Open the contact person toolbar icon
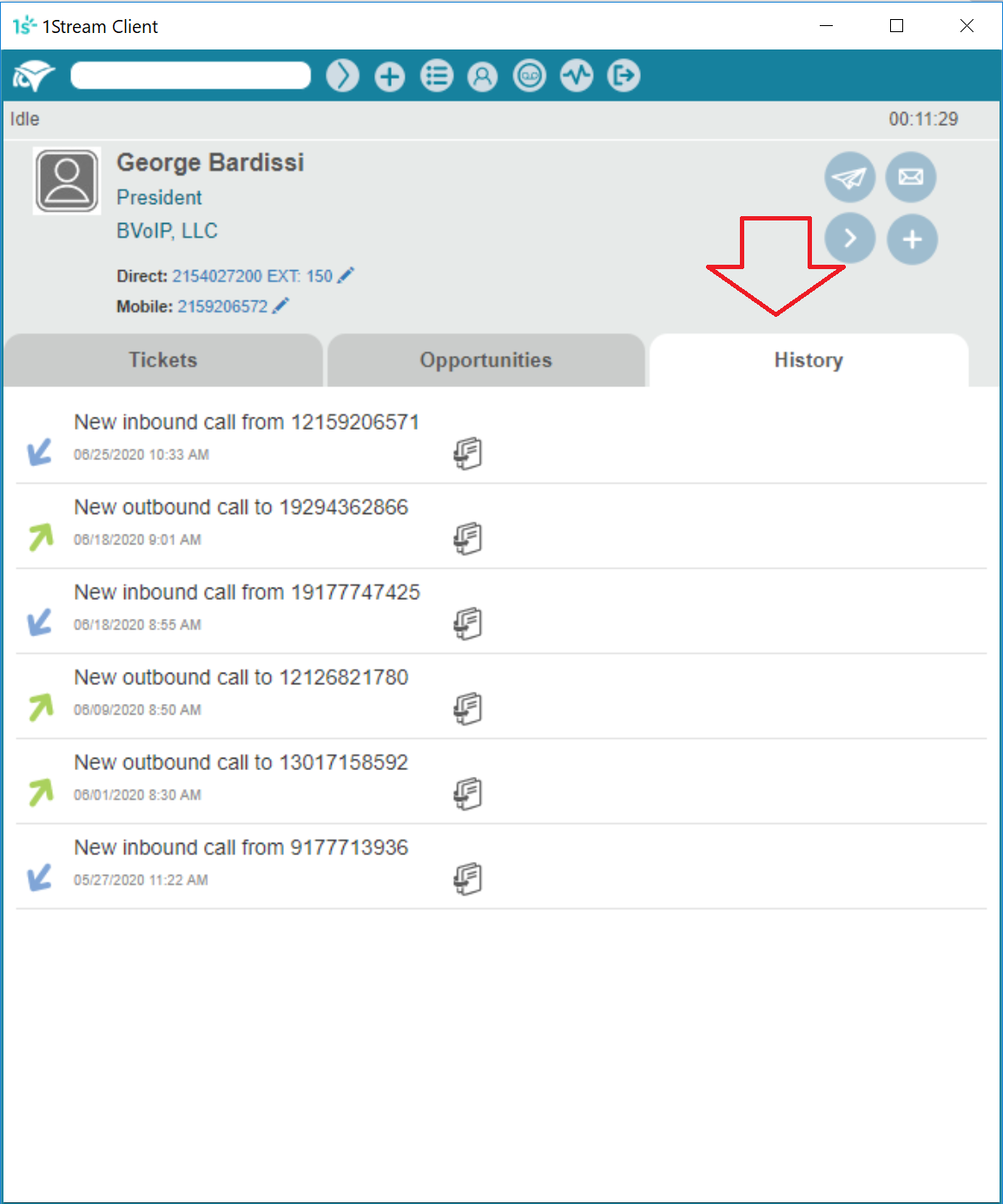Image resolution: width=1003 pixels, height=1204 pixels. [483, 76]
